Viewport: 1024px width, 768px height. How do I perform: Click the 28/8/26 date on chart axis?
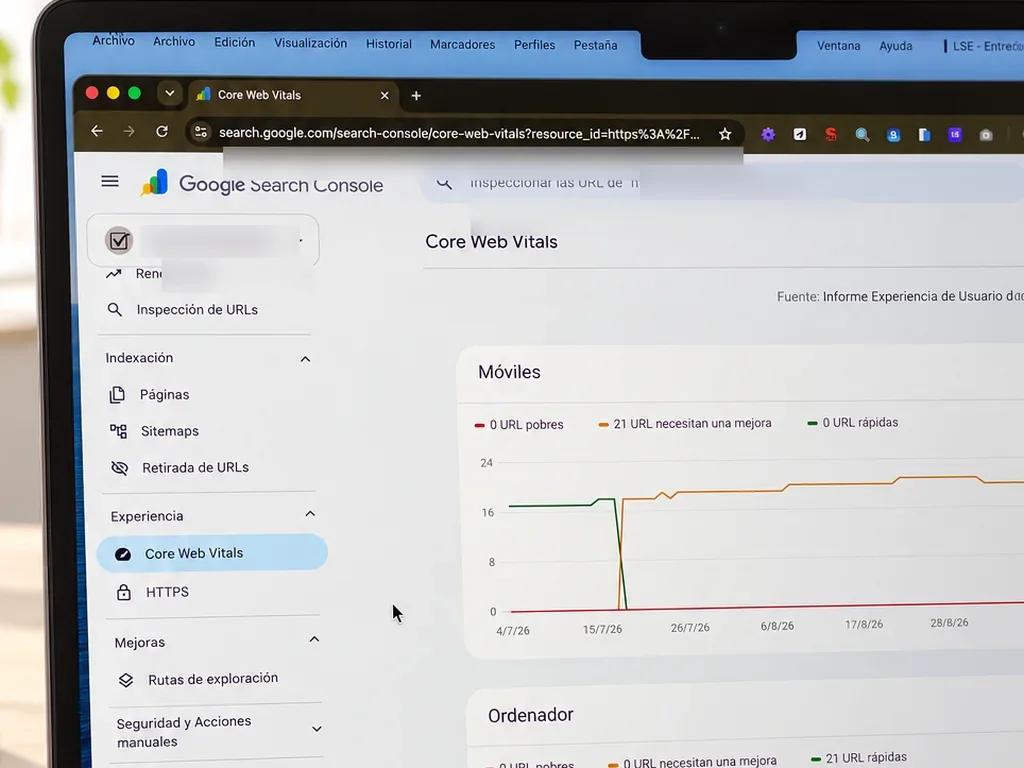pyautogui.click(x=949, y=622)
